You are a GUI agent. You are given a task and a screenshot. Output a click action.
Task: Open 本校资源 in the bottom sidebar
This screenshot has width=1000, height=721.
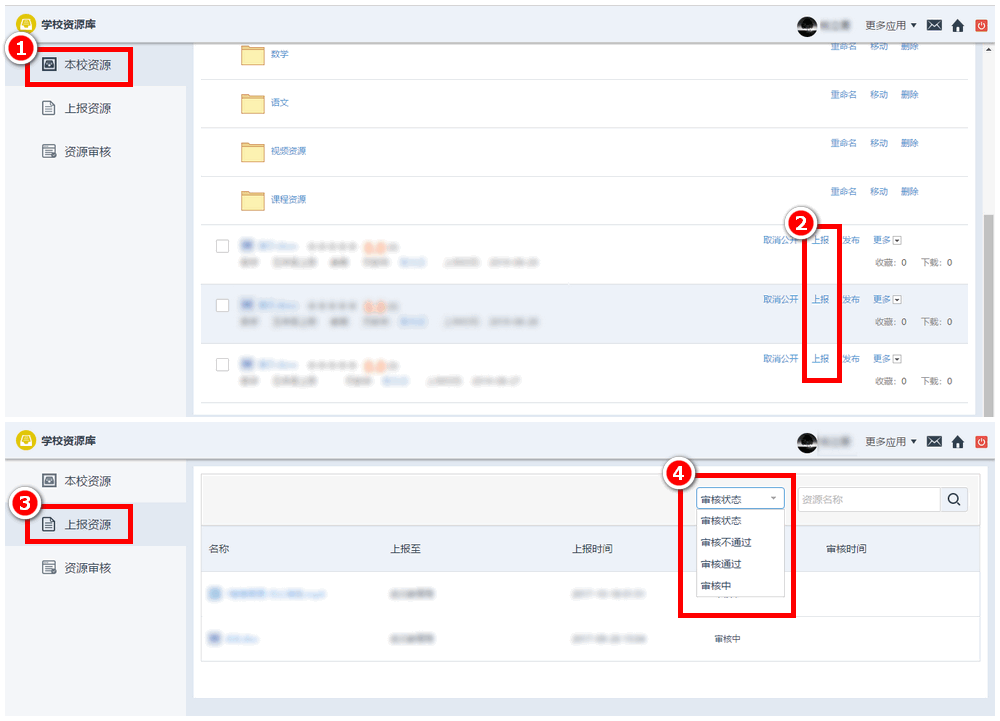pos(87,481)
